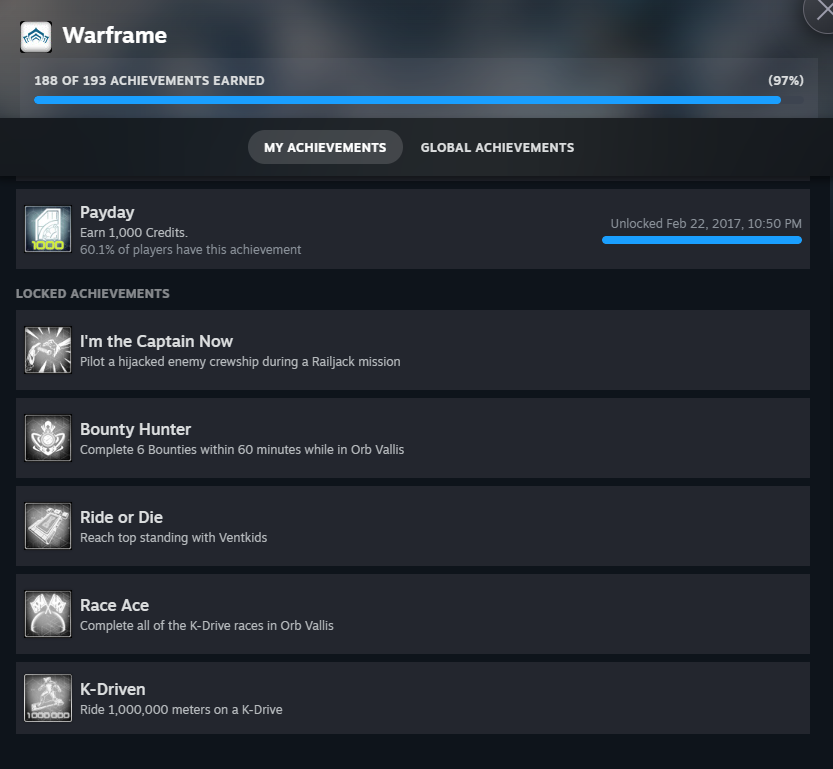Switch to the My Achievements tab
Viewport: 833px width, 769px height.
click(x=325, y=147)
